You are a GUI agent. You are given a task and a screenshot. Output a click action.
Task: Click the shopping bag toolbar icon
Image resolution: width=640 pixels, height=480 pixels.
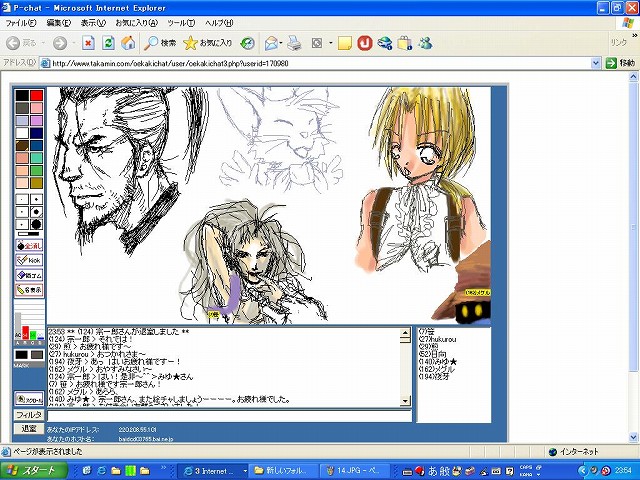[x=404, y=43]
